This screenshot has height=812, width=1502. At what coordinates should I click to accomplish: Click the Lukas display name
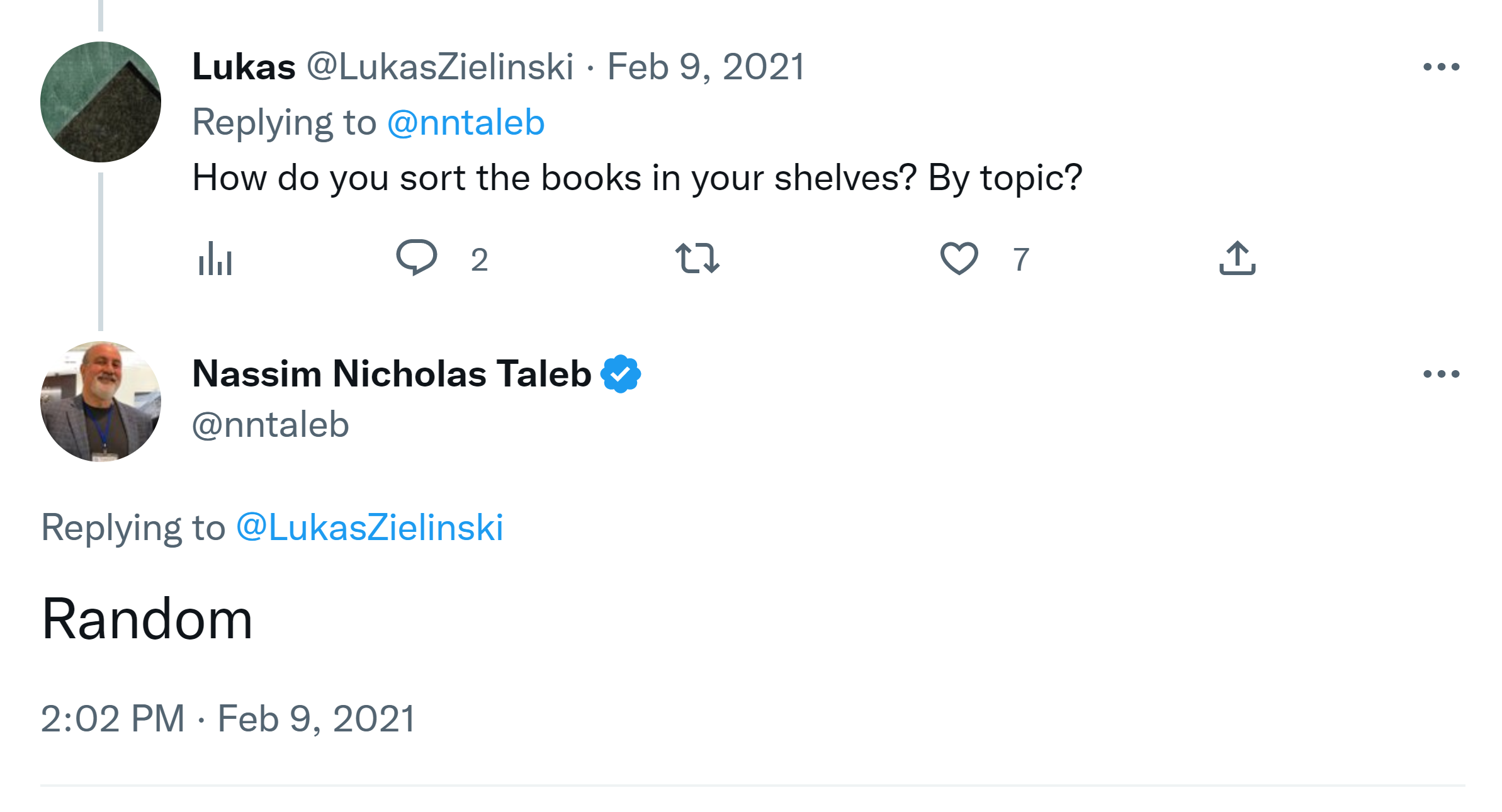tap(244, 67)
